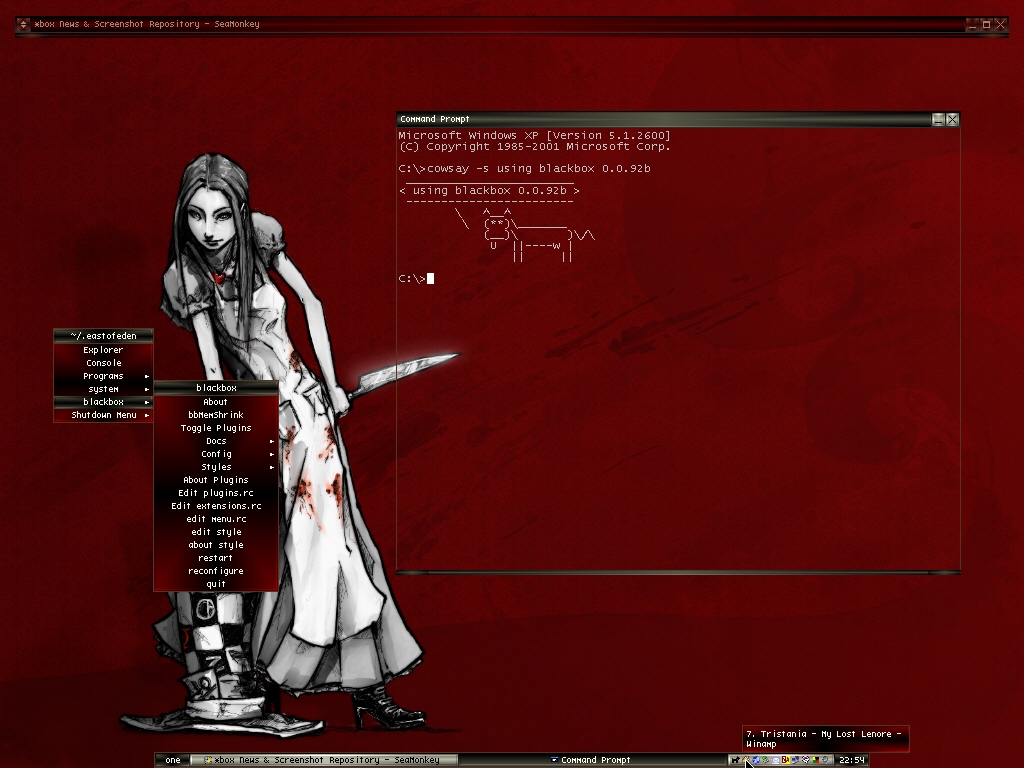
Task: Minimize the Command Prompt window
Action: click(x=938, y=120)
